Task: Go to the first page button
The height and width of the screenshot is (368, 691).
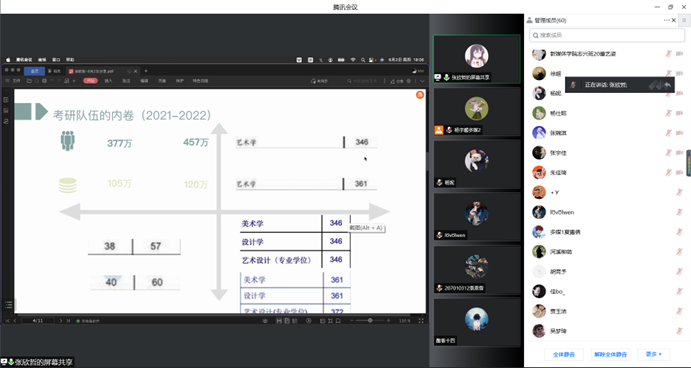Action: pos(7,321)
